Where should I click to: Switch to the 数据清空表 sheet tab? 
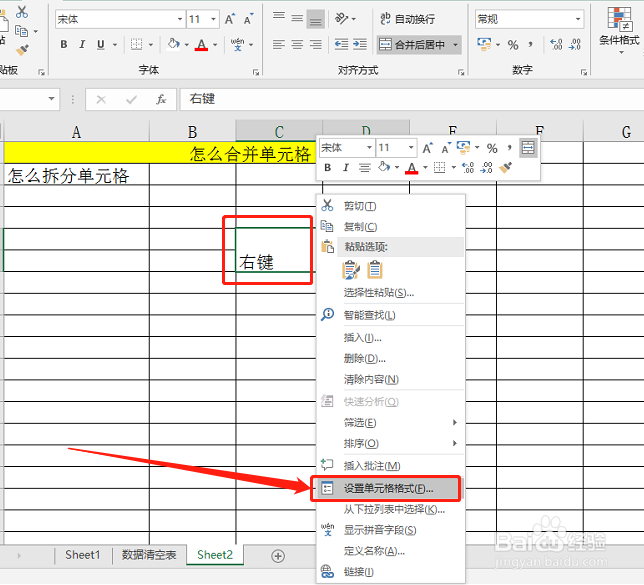coord(149,555)
